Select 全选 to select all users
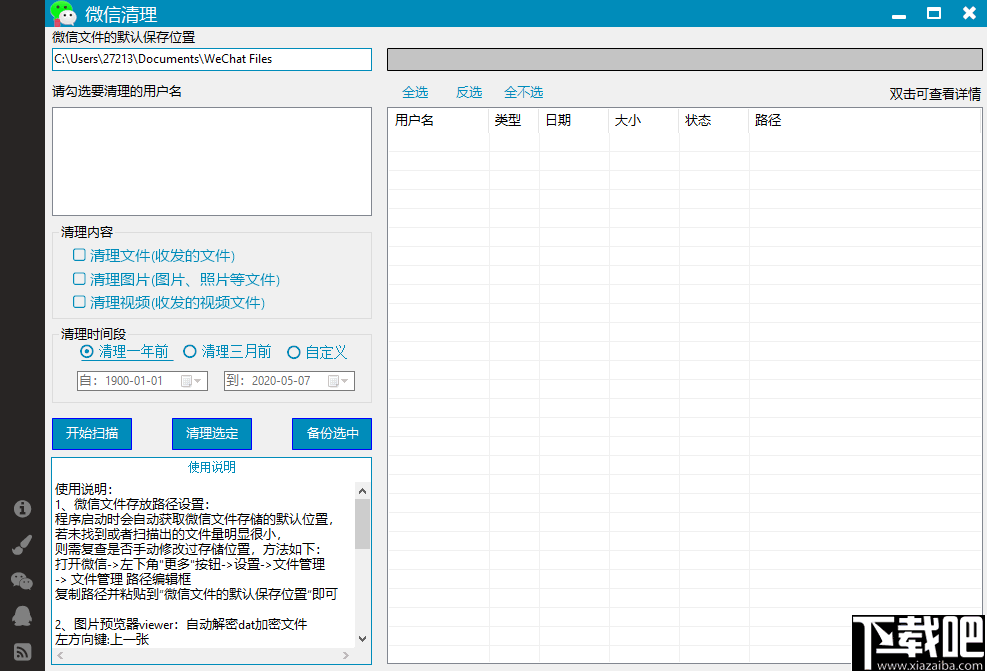987x671 pixels. coord(414,91)
